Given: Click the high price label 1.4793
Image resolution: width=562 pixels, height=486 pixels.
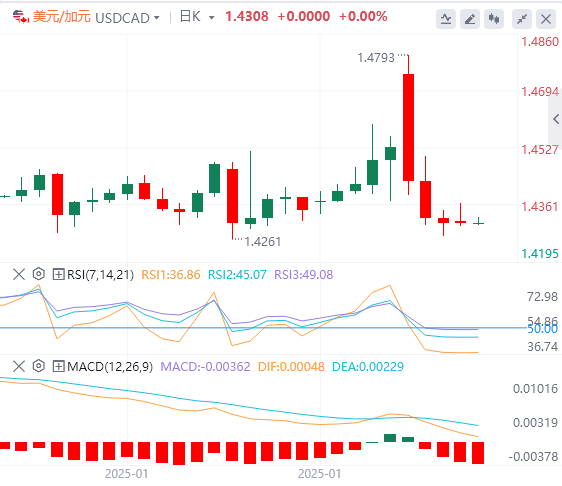Looking at the screenshot, I should pos(376,58).
